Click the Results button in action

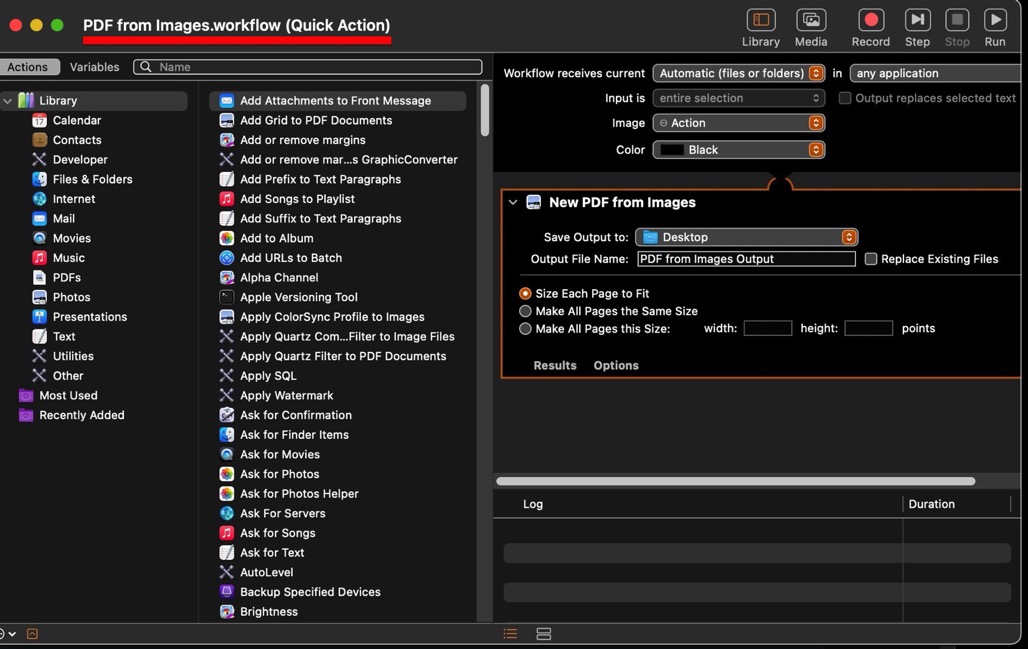tap(554, 366)
